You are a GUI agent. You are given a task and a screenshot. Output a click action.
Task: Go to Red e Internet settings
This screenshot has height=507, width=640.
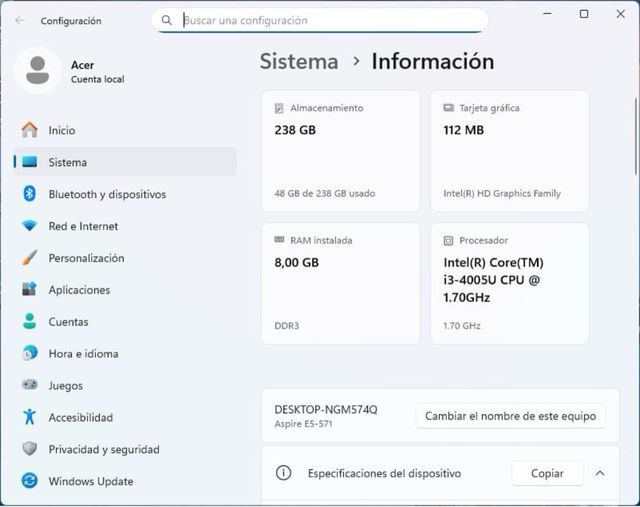click(x=125, y=226)
